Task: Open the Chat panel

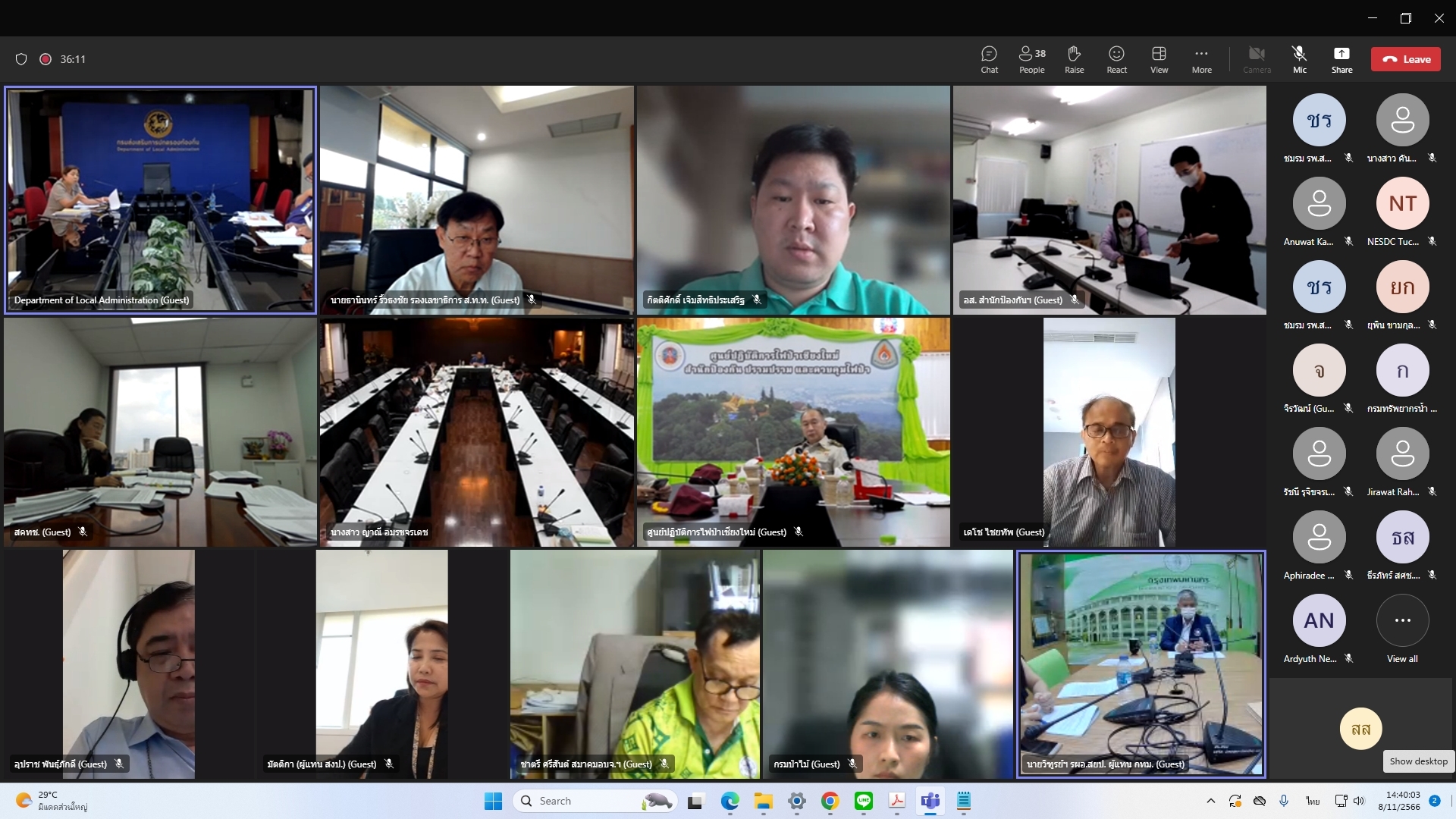Action: pos(989,59)
